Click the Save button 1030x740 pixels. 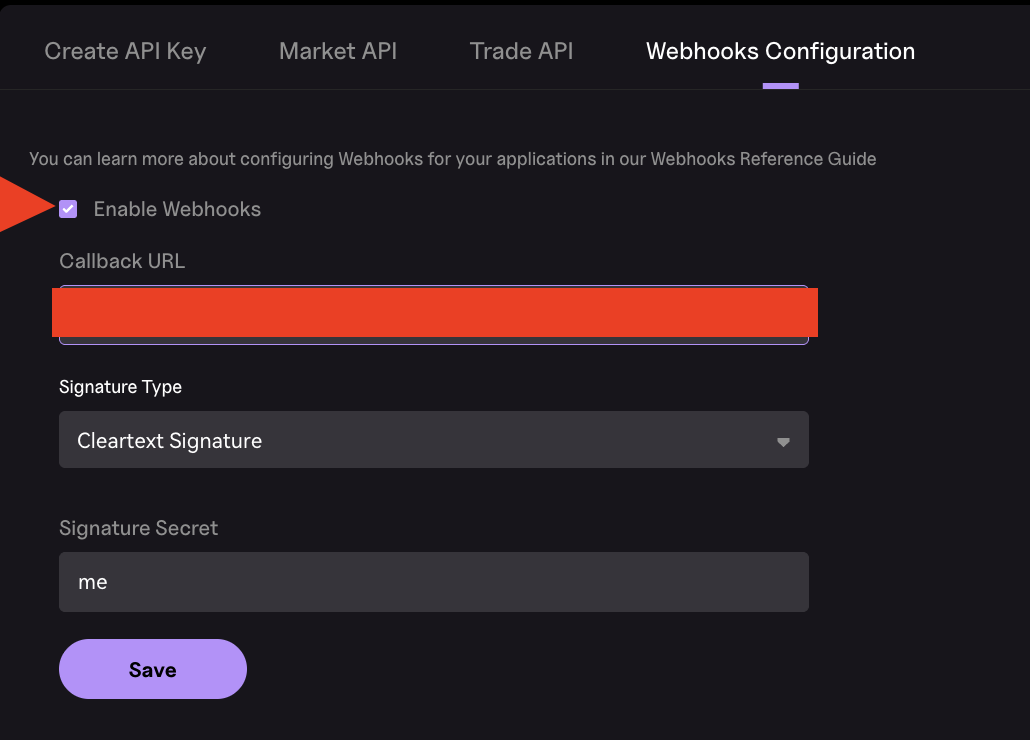point(153,669)
